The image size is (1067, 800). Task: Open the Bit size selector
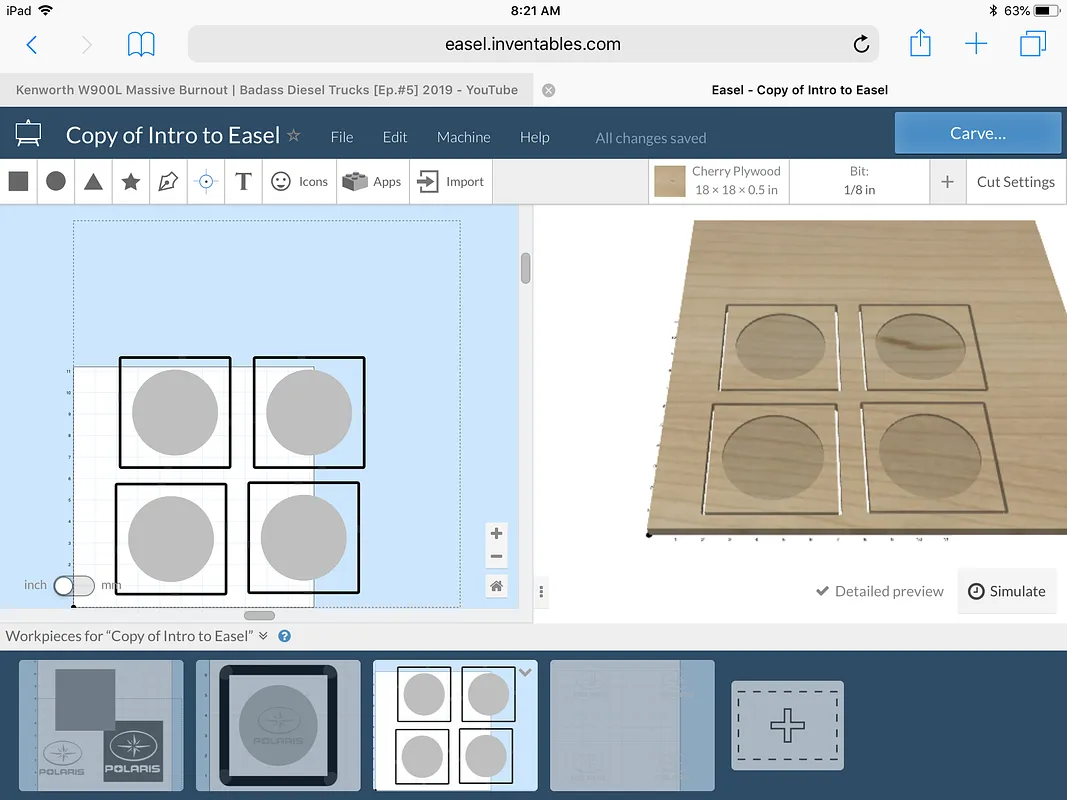point(859,181)
